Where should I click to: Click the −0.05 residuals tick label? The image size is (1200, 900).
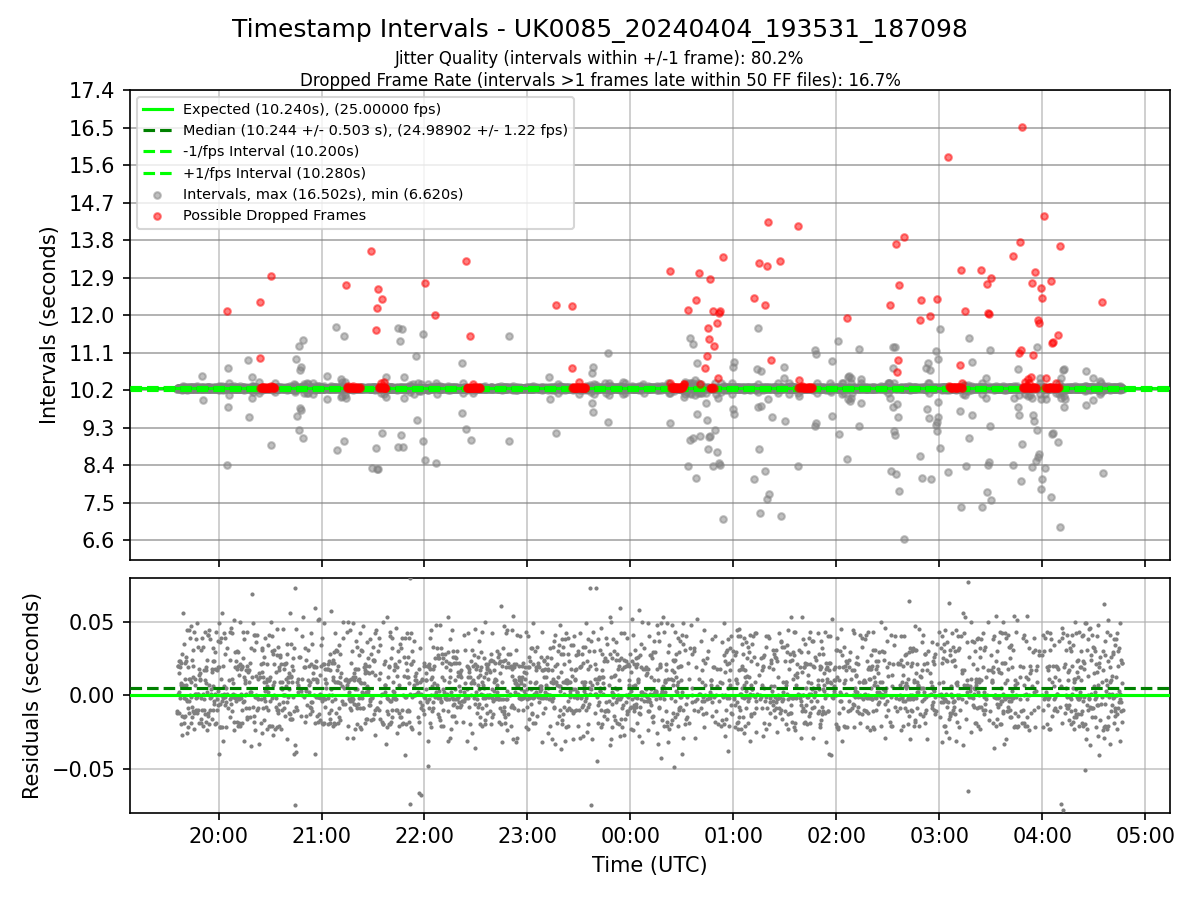[84, 769]
